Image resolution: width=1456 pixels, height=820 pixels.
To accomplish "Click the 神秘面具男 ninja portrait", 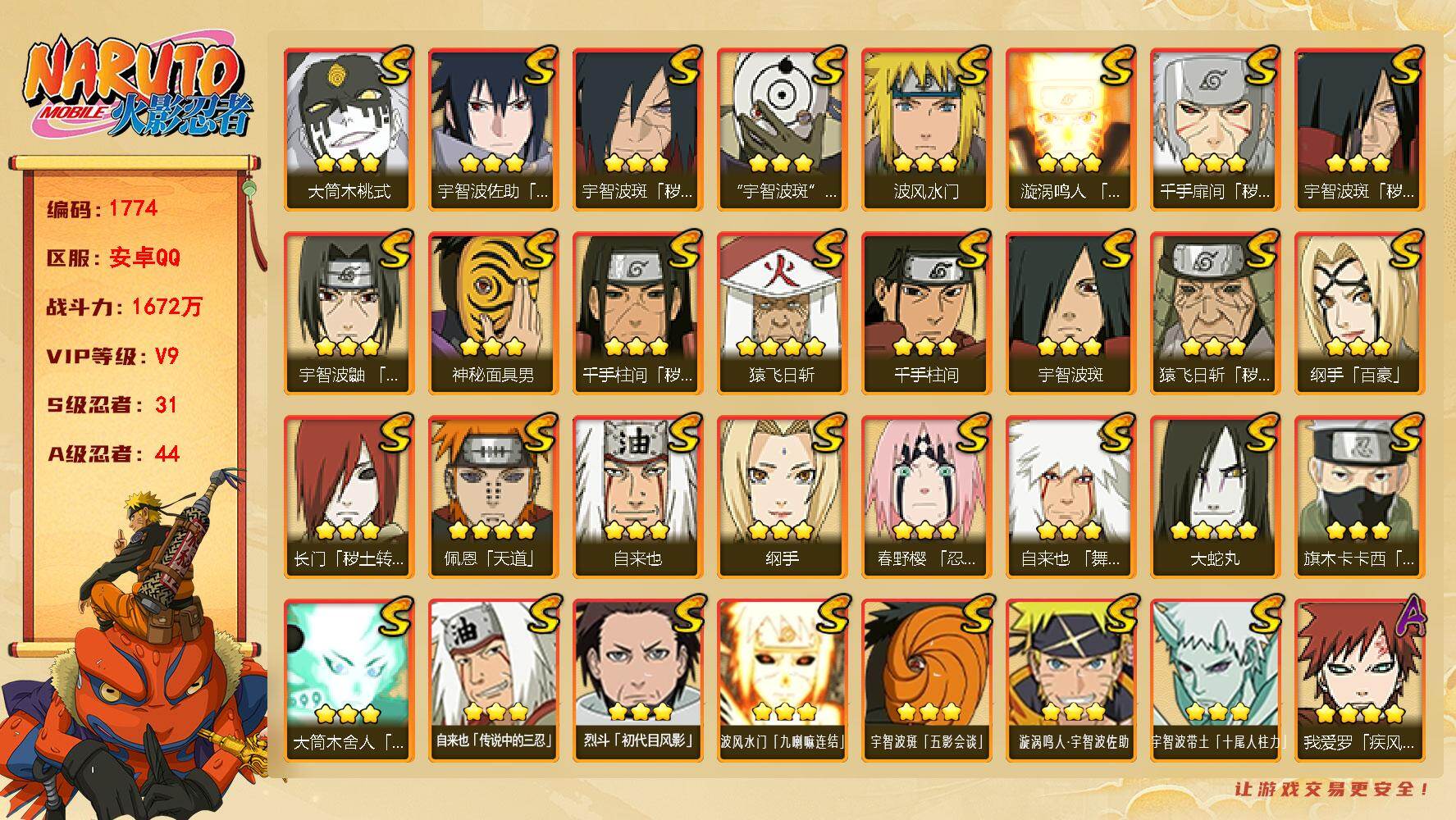I will pos(494,313).
